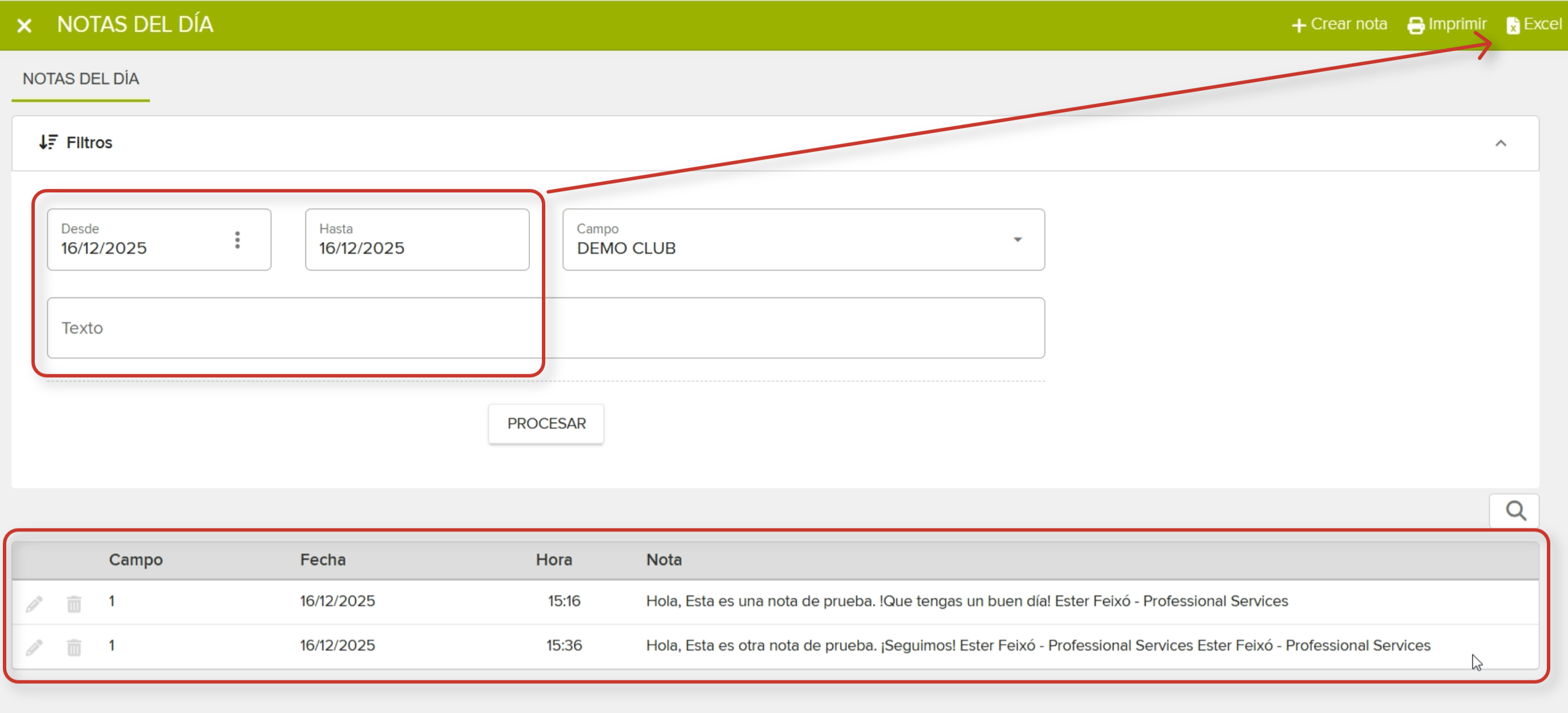This screenshot has width=1568, height=713.
Task: Select the NOTAS DEL DÍA tab
Action: pyautogui.click(x=81, y=79)
